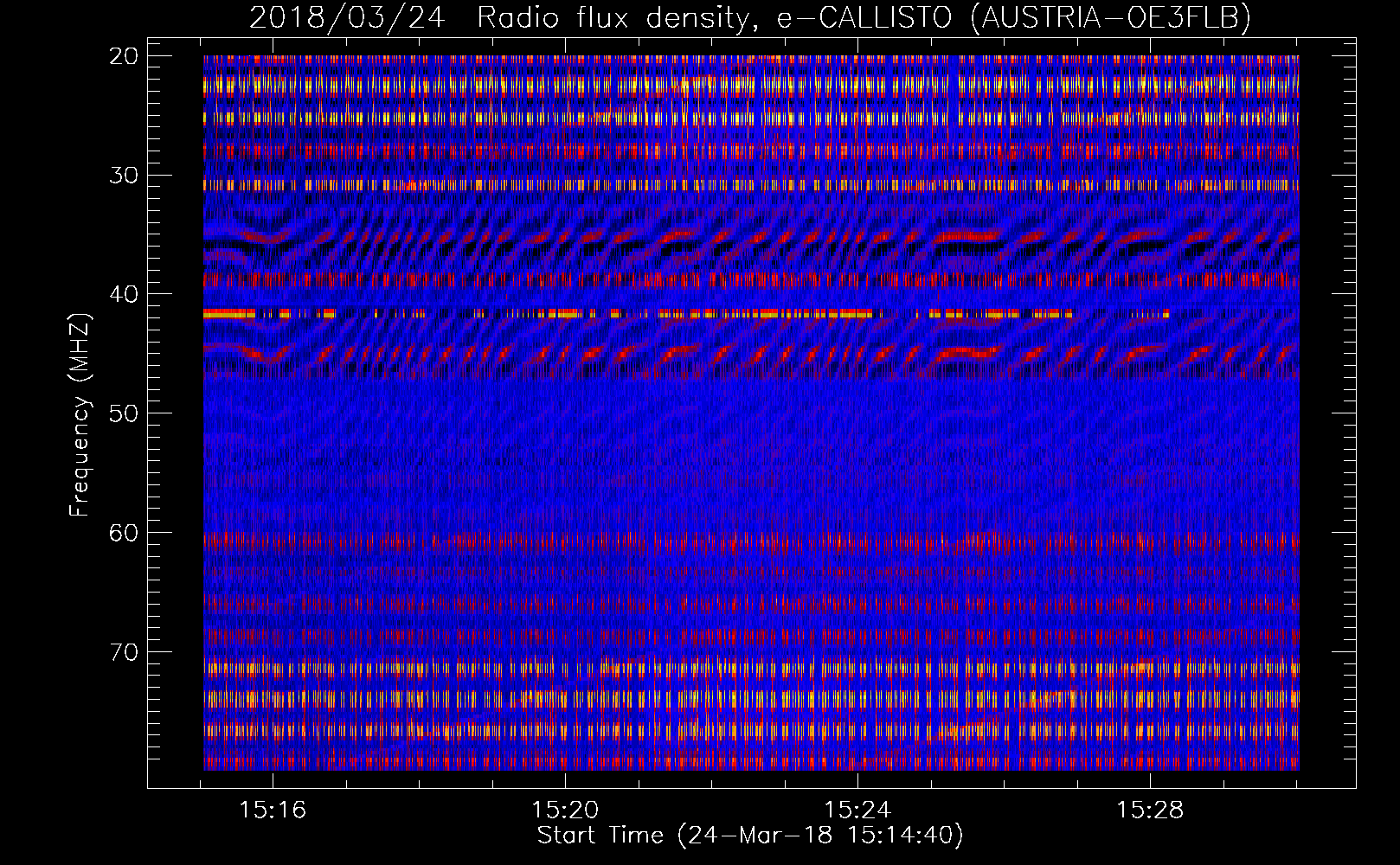This screenshot has height=865, width=1400.
Task: Click the 20 frequency tick label
Action: [x=124, y=56]
